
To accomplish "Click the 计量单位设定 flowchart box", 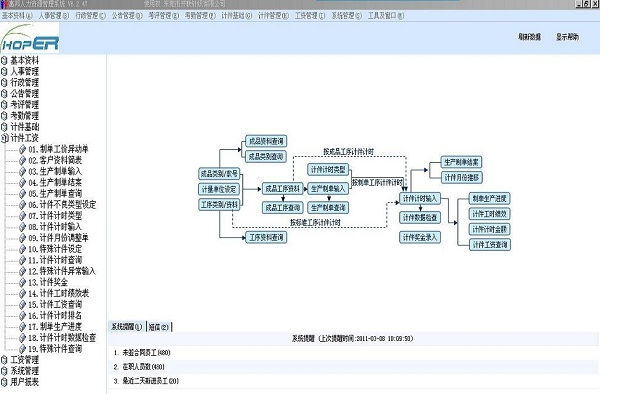I will [x=219, y=190].
